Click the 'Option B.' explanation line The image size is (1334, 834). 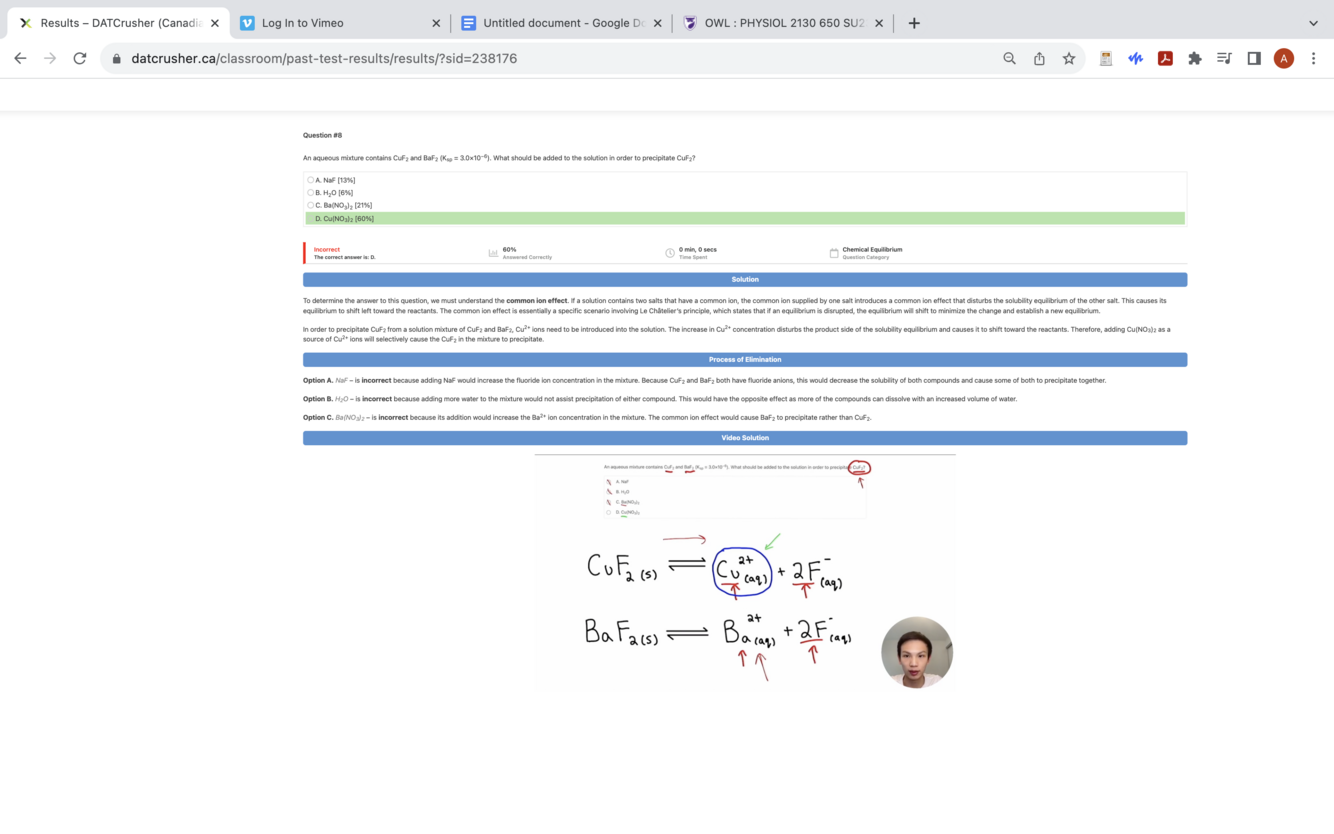pos(660,399)
